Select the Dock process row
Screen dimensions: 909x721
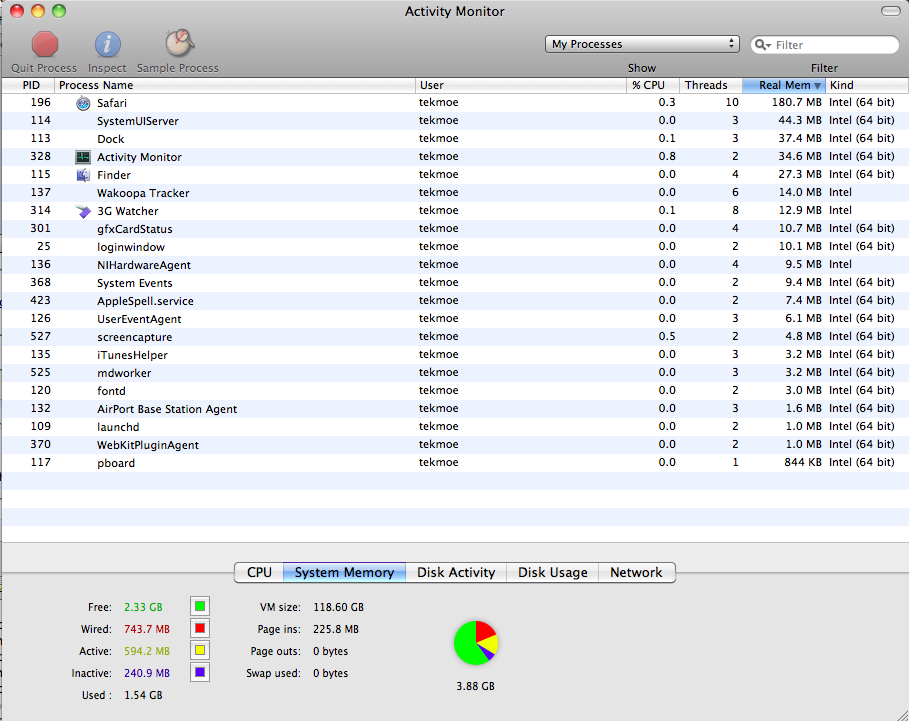[454, 139]
